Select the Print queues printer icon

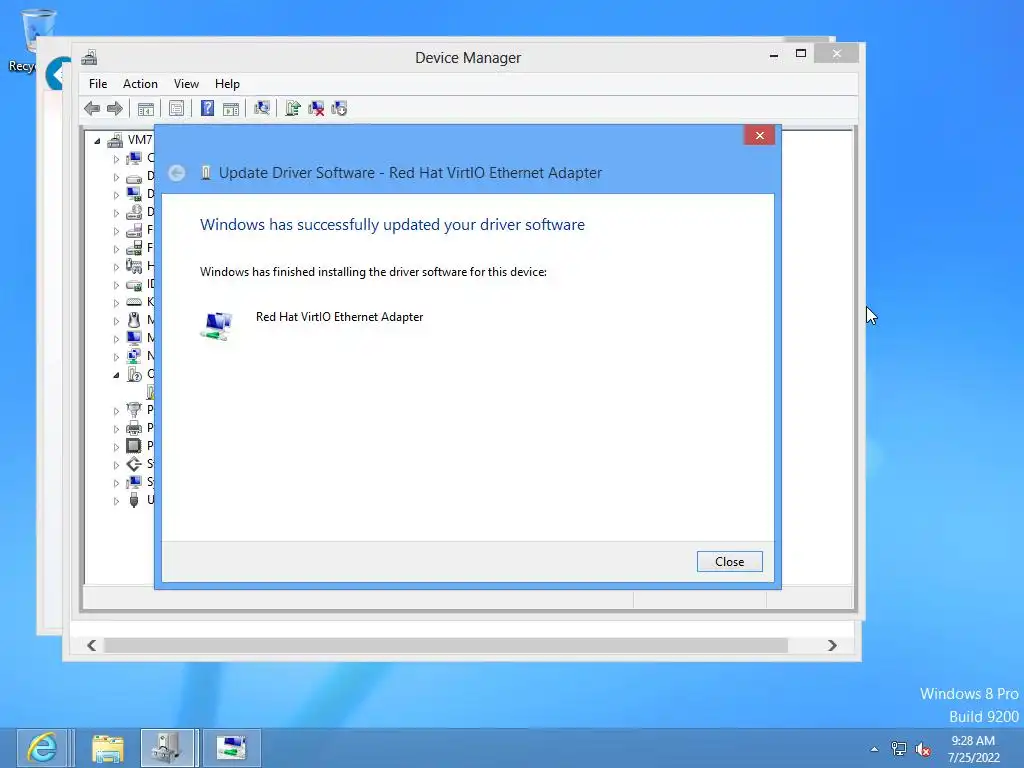[134, 428]
